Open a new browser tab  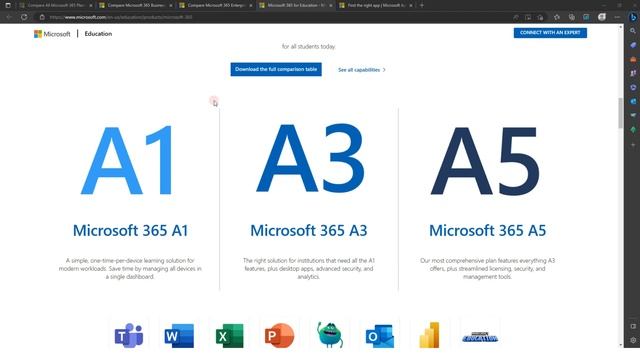point(422,5)
